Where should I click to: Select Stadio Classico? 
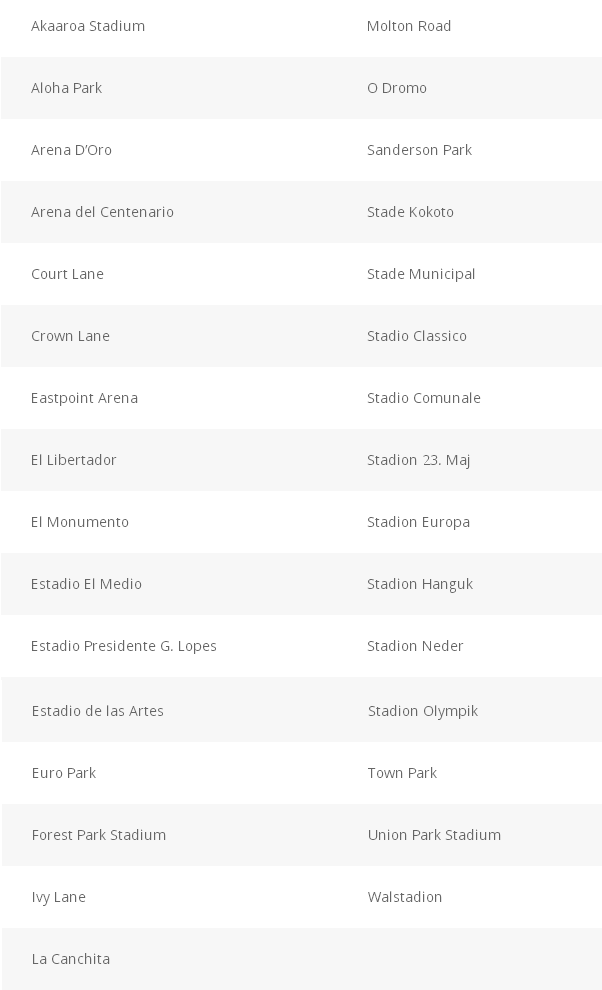point(417,336)
